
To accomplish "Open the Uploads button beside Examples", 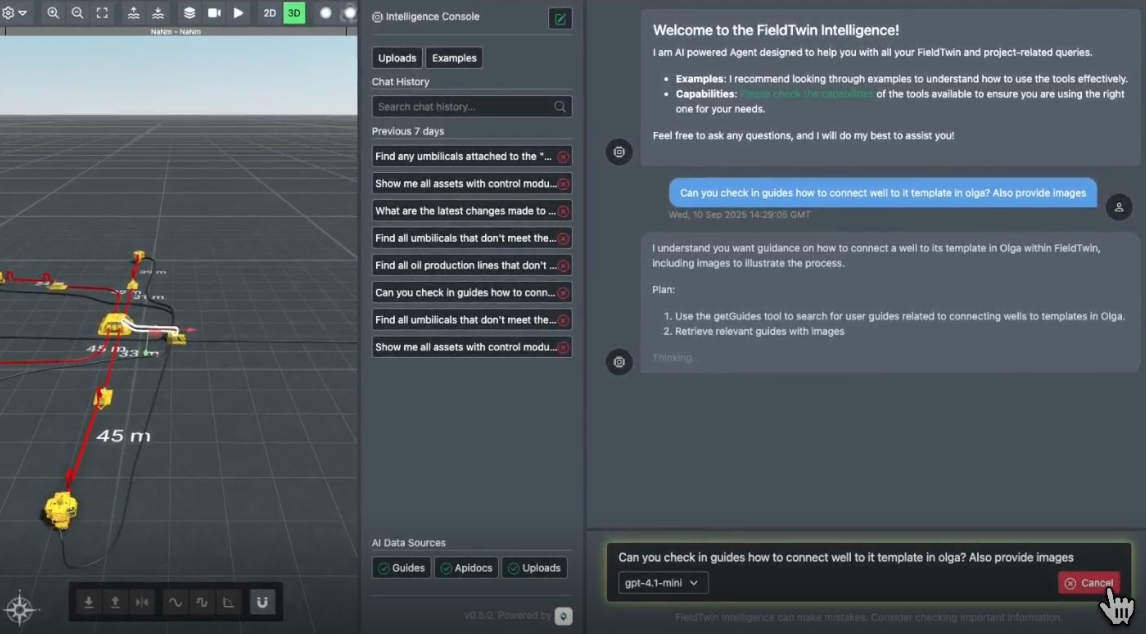I will click(397, 58).
